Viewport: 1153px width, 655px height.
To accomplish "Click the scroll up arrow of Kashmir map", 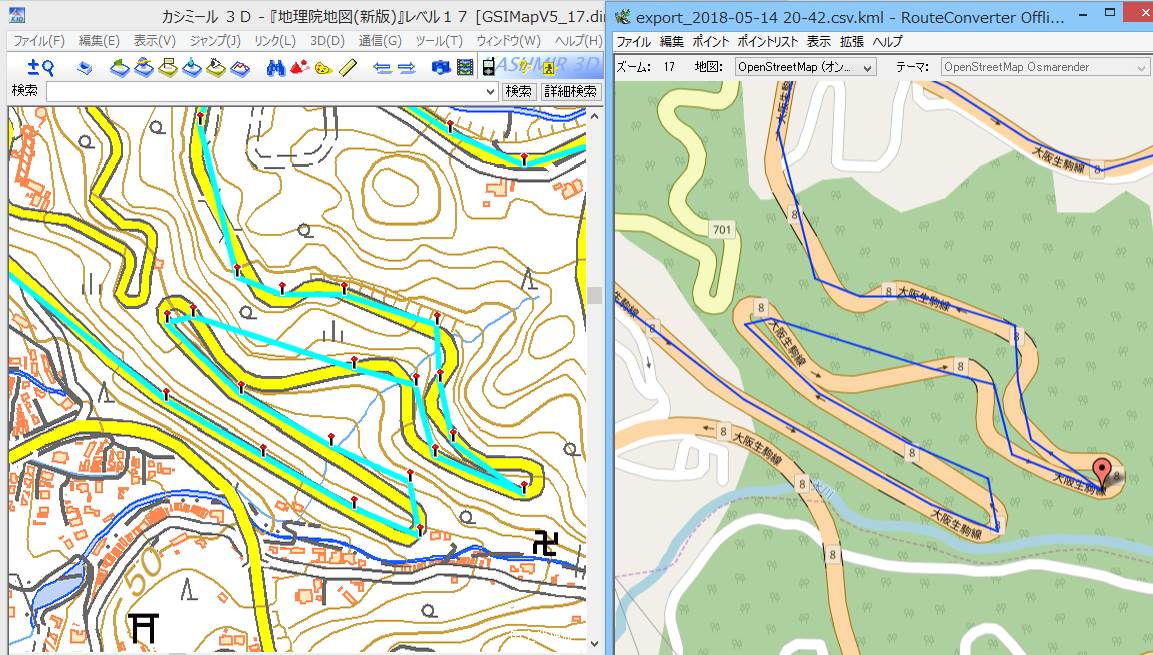I will [594, 115].
